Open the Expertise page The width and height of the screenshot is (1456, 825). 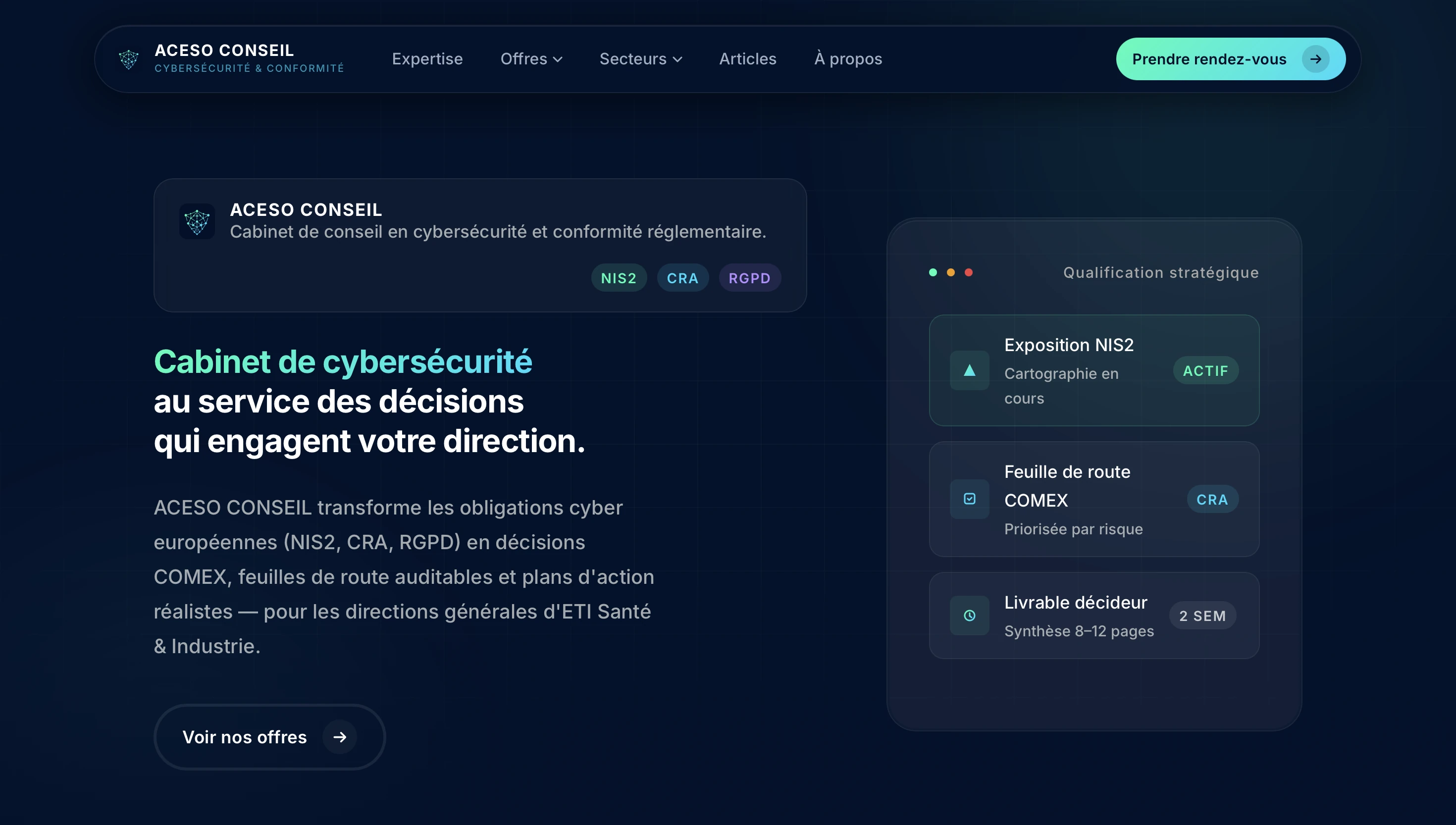(427, 59)
